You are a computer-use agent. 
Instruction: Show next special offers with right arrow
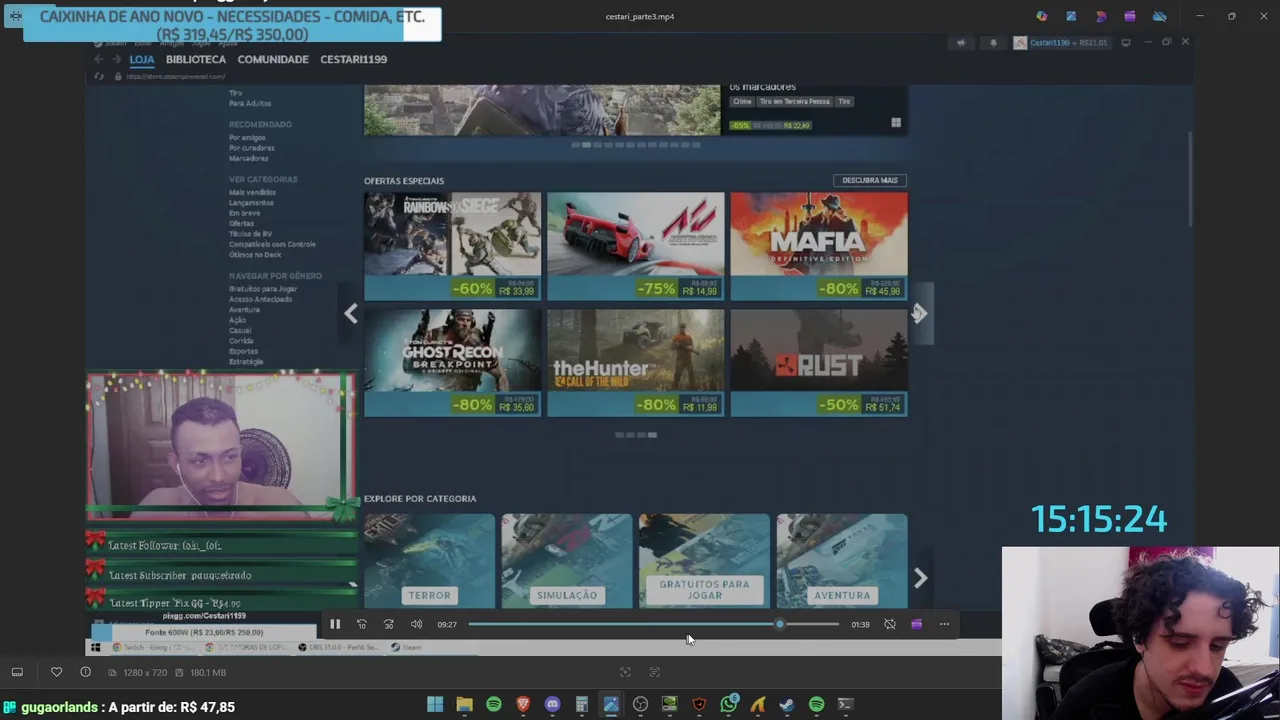(921, 314)
